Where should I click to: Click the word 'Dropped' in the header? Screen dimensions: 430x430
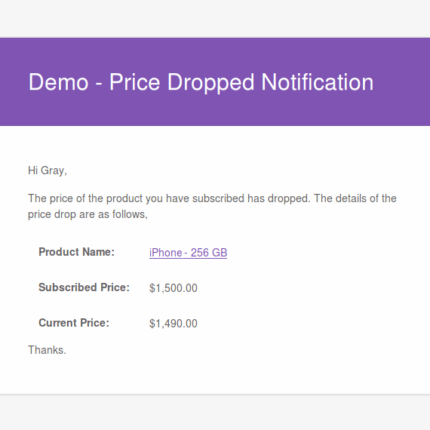tap(211, 83)
